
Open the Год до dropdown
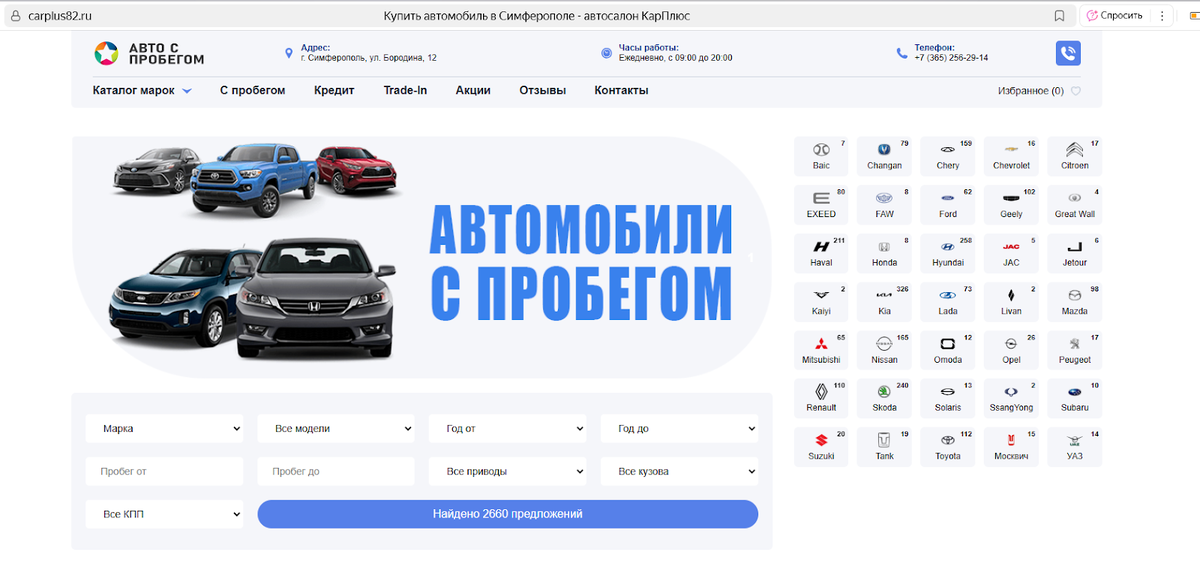point(679,429)
